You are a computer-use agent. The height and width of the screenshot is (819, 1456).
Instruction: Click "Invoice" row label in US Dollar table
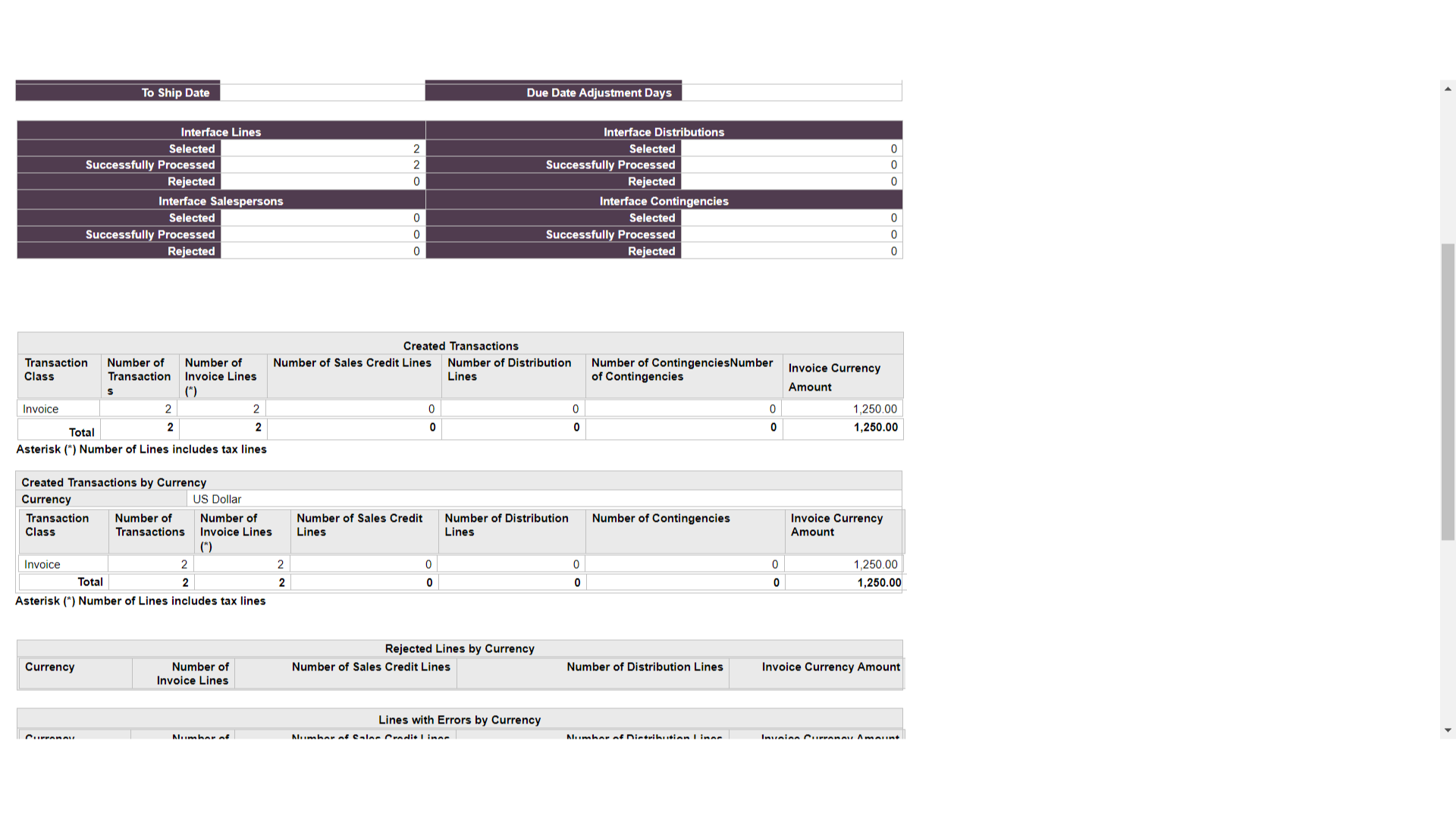tap(42, 564)
